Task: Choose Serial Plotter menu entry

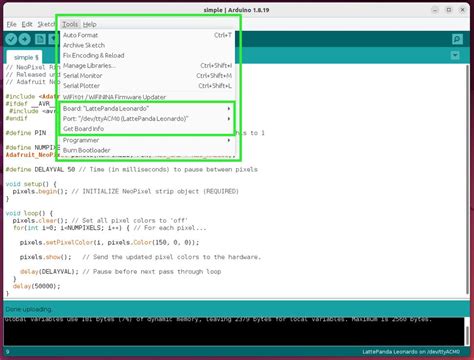Action: point(147,86)
